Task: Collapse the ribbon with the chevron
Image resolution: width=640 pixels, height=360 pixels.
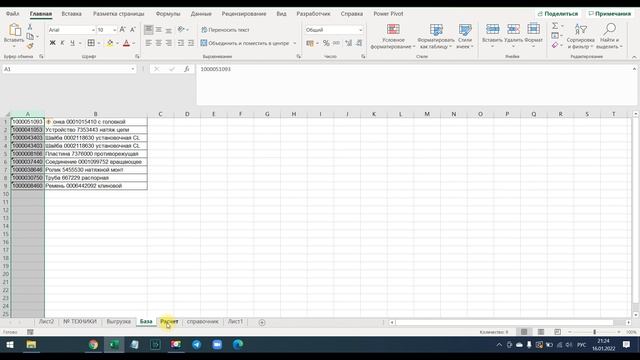Action: click(634, 57)
